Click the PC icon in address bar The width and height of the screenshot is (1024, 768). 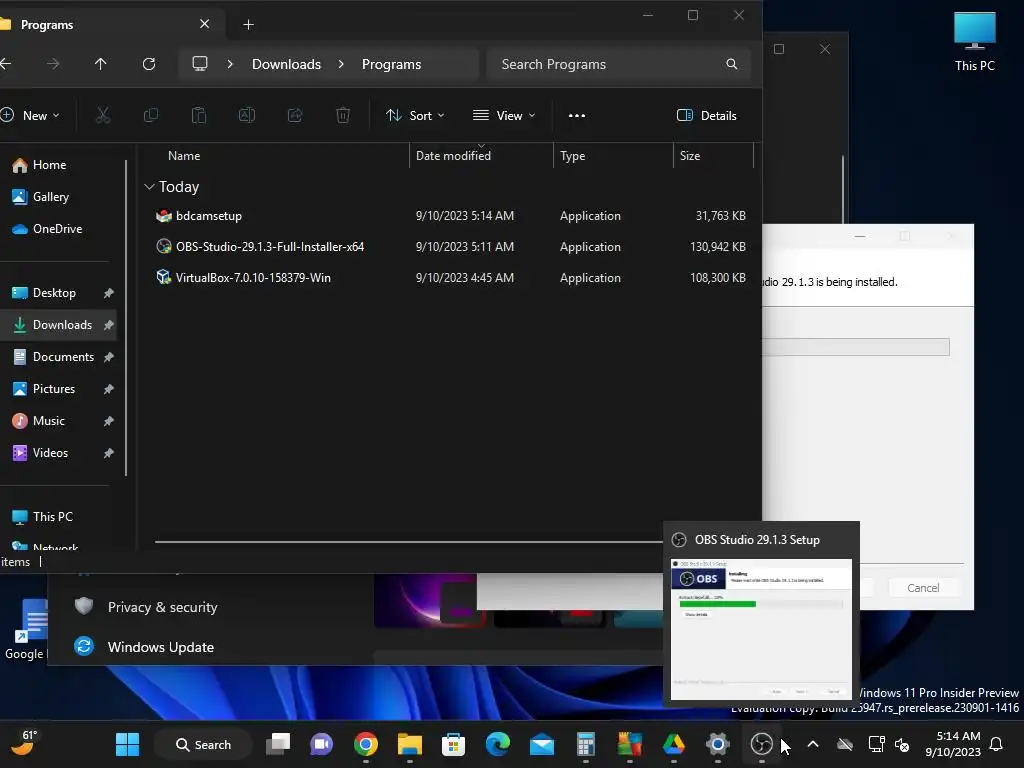click(200, 64)
